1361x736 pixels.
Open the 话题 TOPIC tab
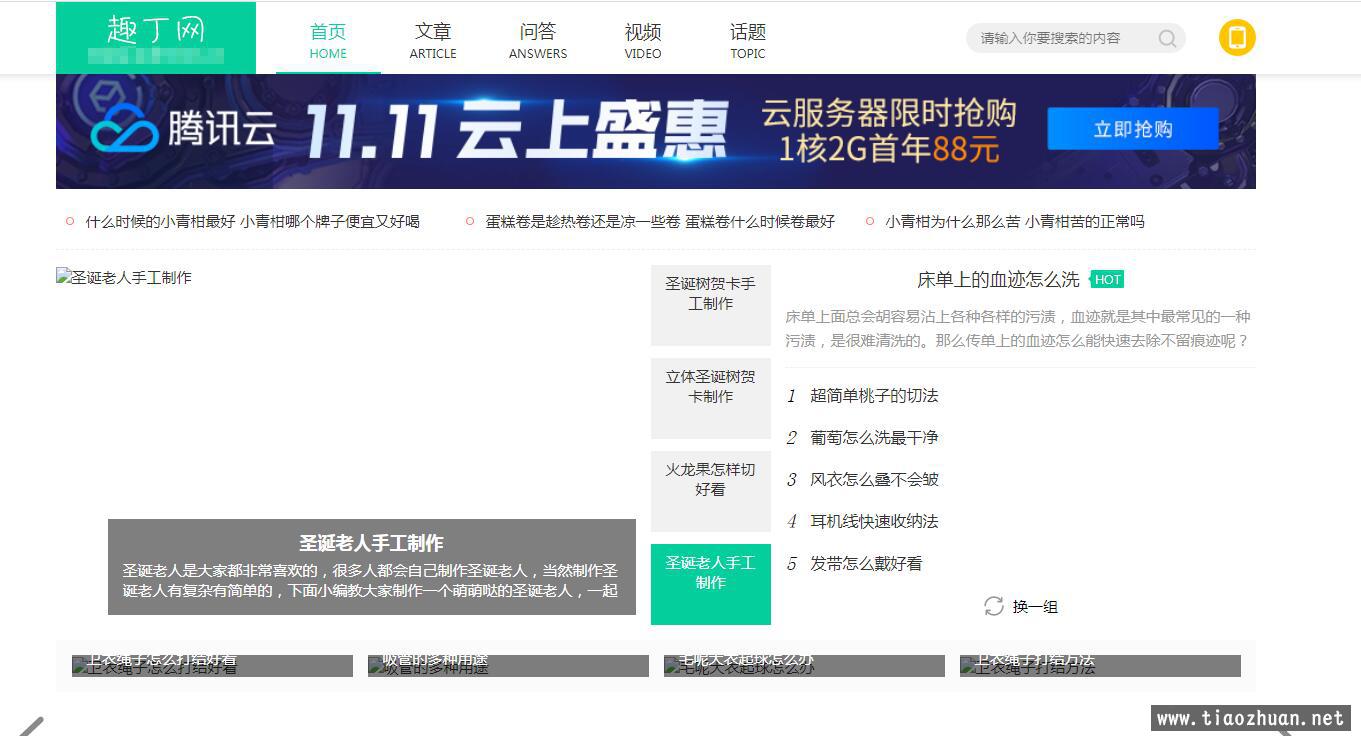(x=748, y=40)
